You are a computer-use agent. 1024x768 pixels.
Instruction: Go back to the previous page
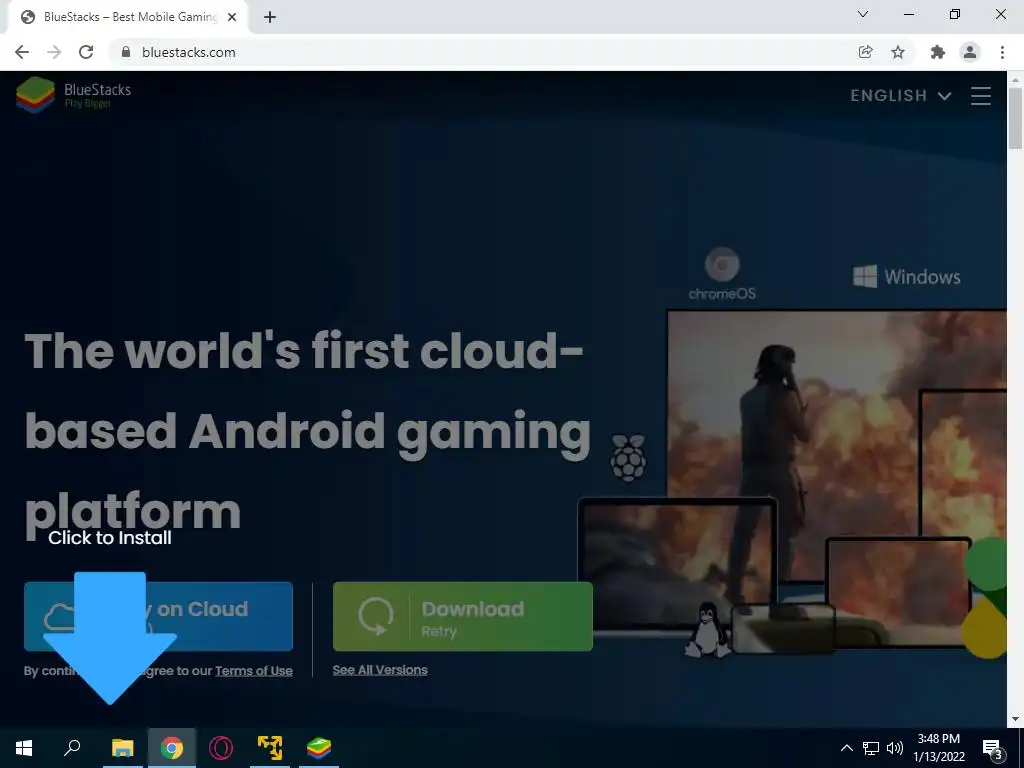(x=22, y=52)
